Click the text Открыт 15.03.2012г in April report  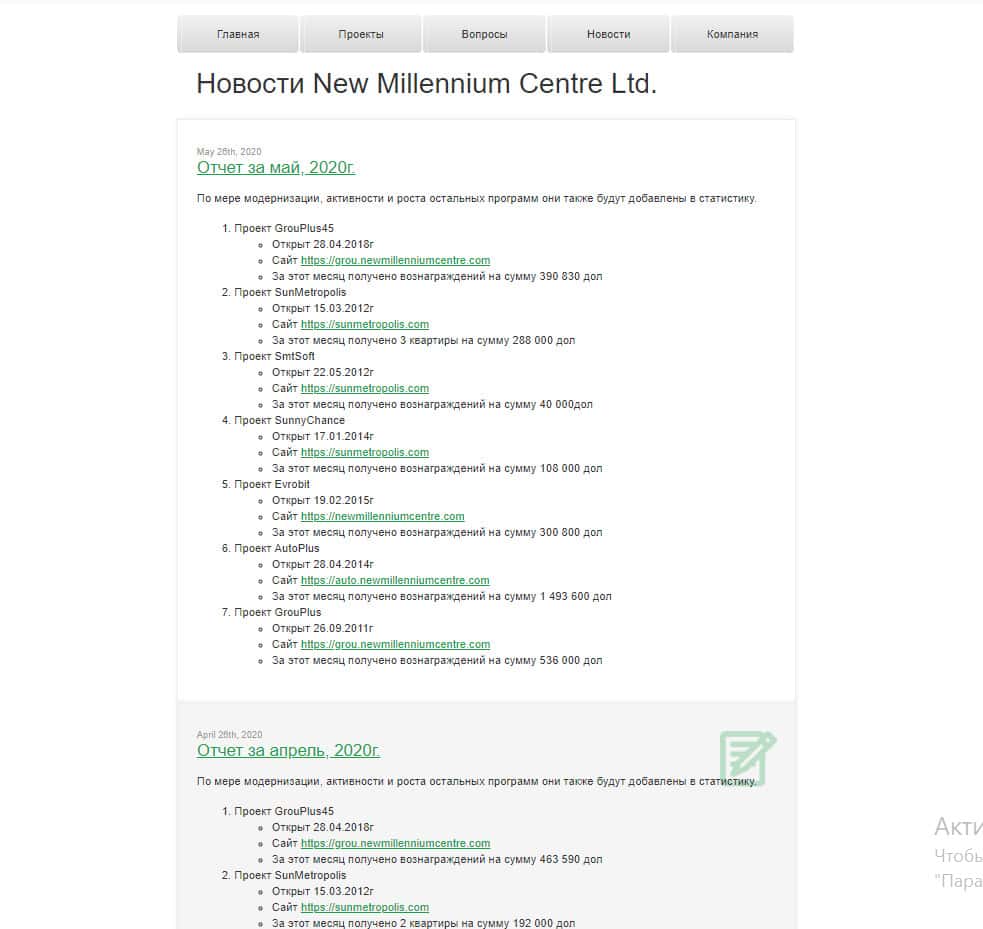click(x=323, y=891)
